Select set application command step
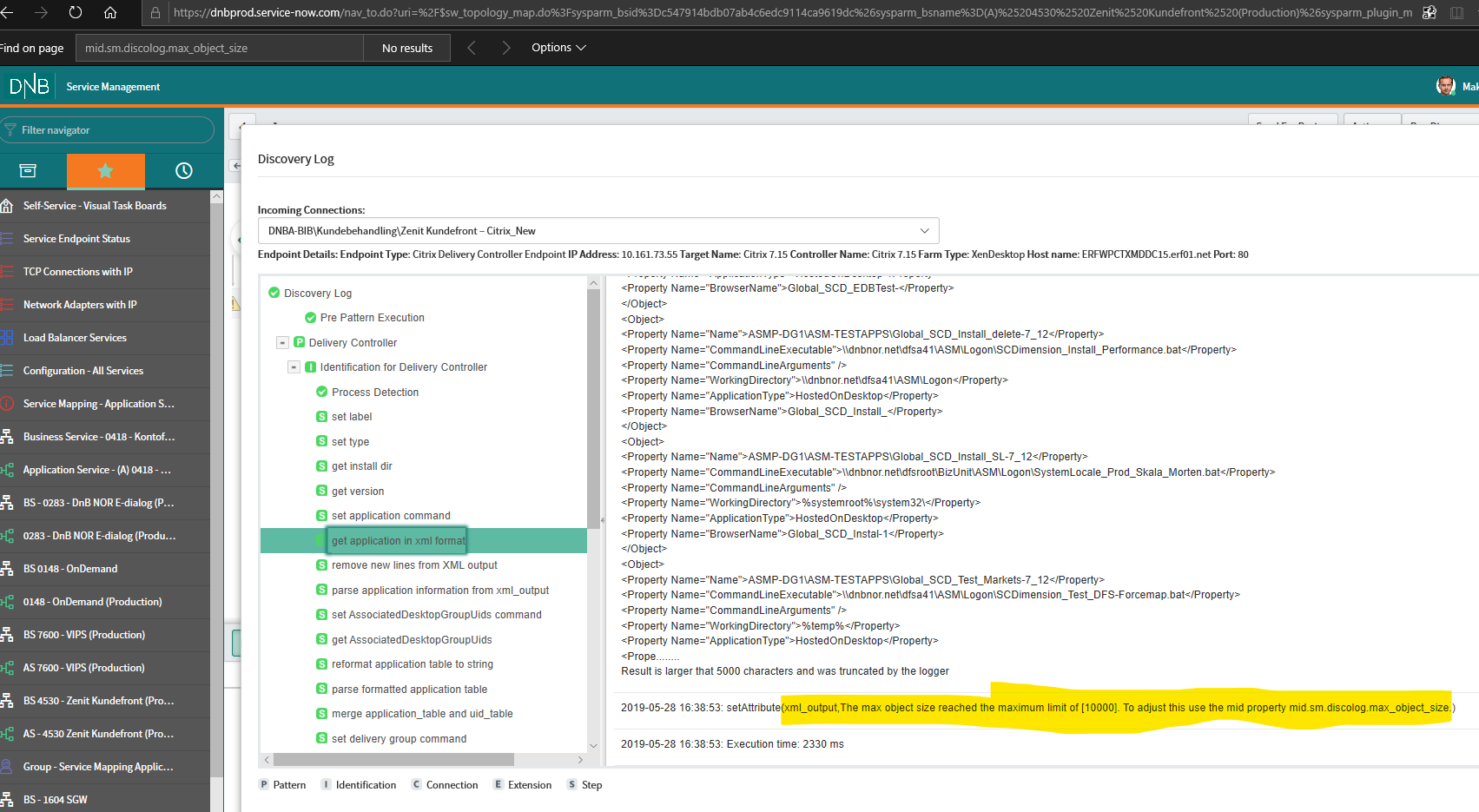 click(x=391, y=516)
